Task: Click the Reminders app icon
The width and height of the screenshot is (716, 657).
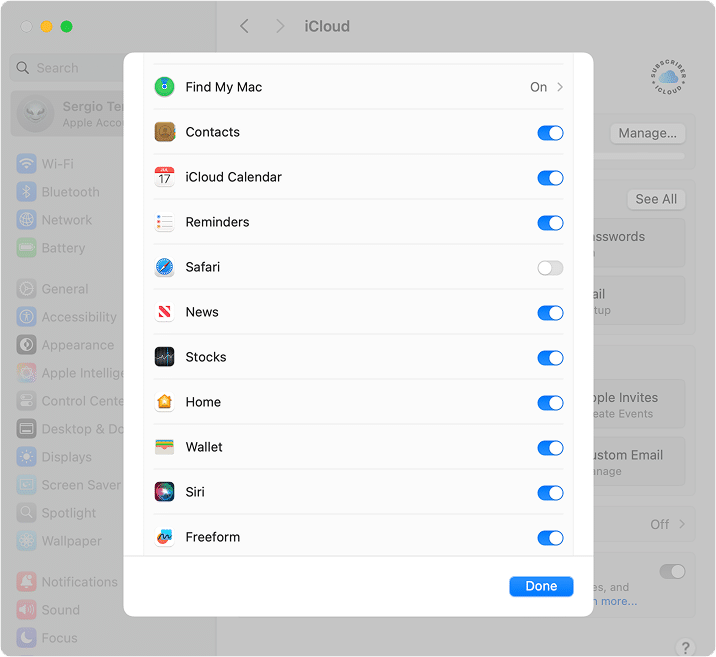Action: (x=164, y=222)
